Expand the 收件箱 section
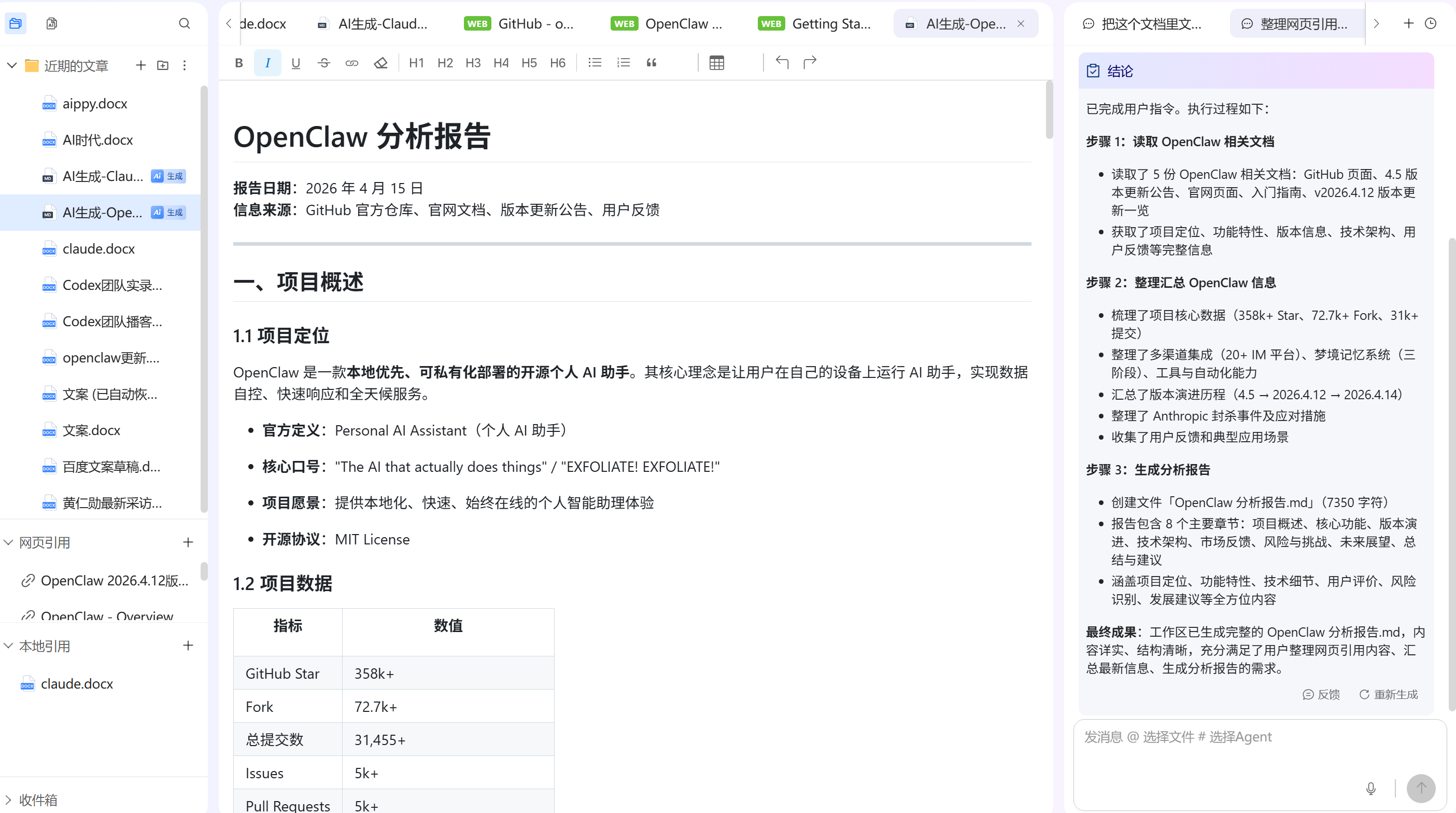Screen dimensions: 1456x813 8,800
